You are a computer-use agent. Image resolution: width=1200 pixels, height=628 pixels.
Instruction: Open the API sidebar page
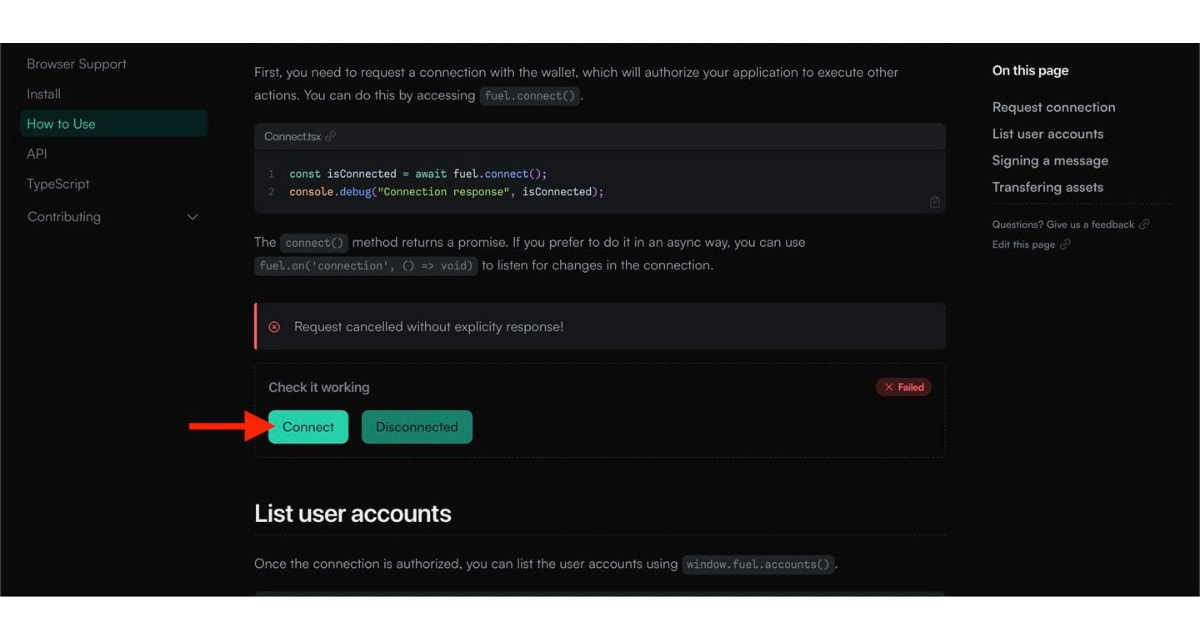pos(37,154)
